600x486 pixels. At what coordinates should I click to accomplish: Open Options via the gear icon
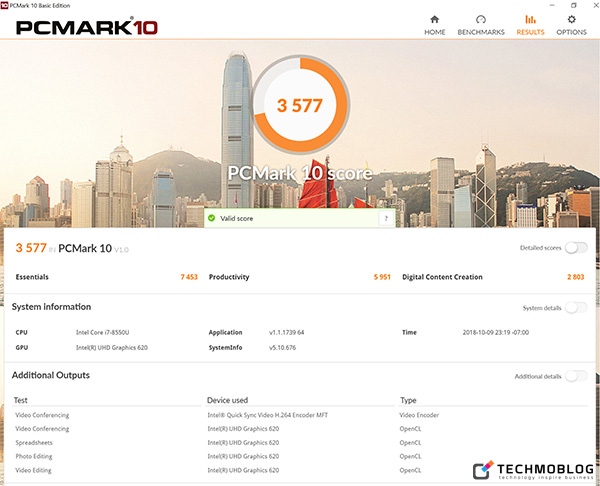click(571, 20)
